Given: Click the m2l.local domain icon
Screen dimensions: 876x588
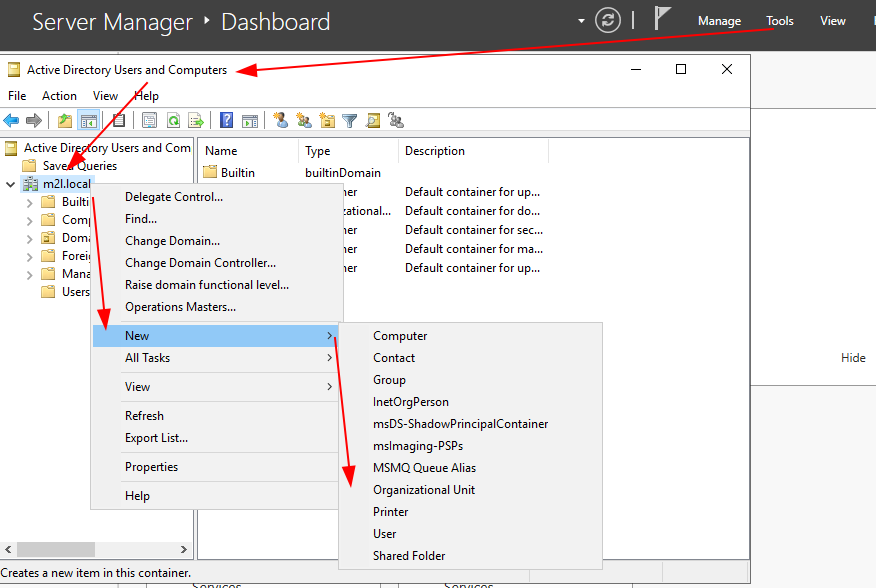Looking at the screenshot, I should click(x=31, y=184).
